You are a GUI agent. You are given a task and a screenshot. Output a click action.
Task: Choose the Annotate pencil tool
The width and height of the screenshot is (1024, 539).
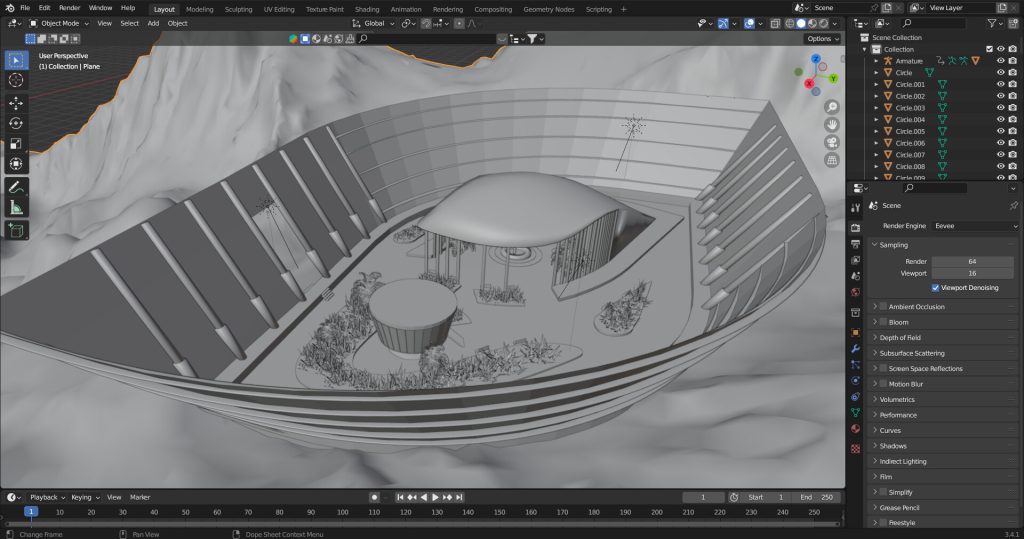[16, 187]
